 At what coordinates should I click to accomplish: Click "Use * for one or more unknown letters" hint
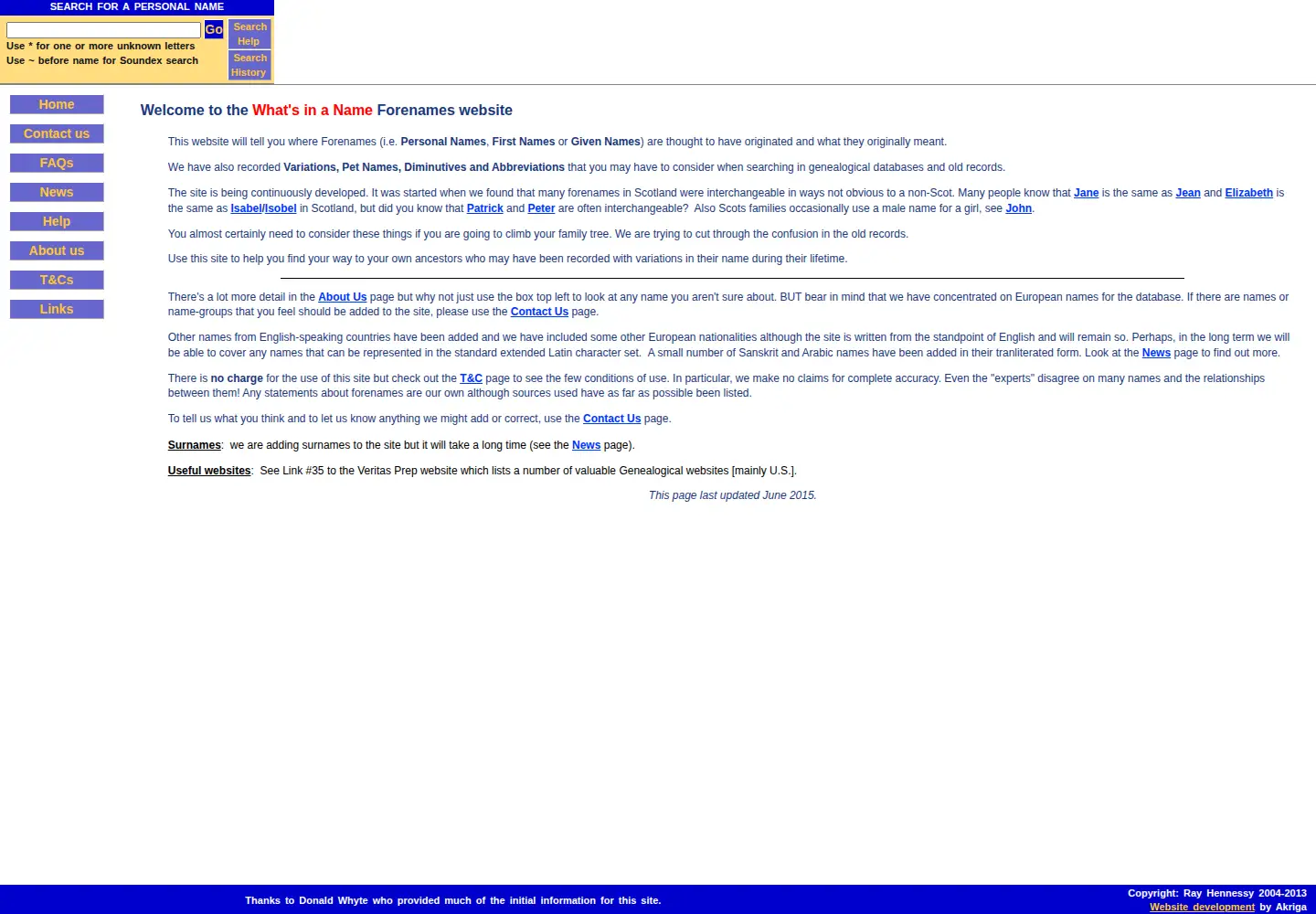101,46
